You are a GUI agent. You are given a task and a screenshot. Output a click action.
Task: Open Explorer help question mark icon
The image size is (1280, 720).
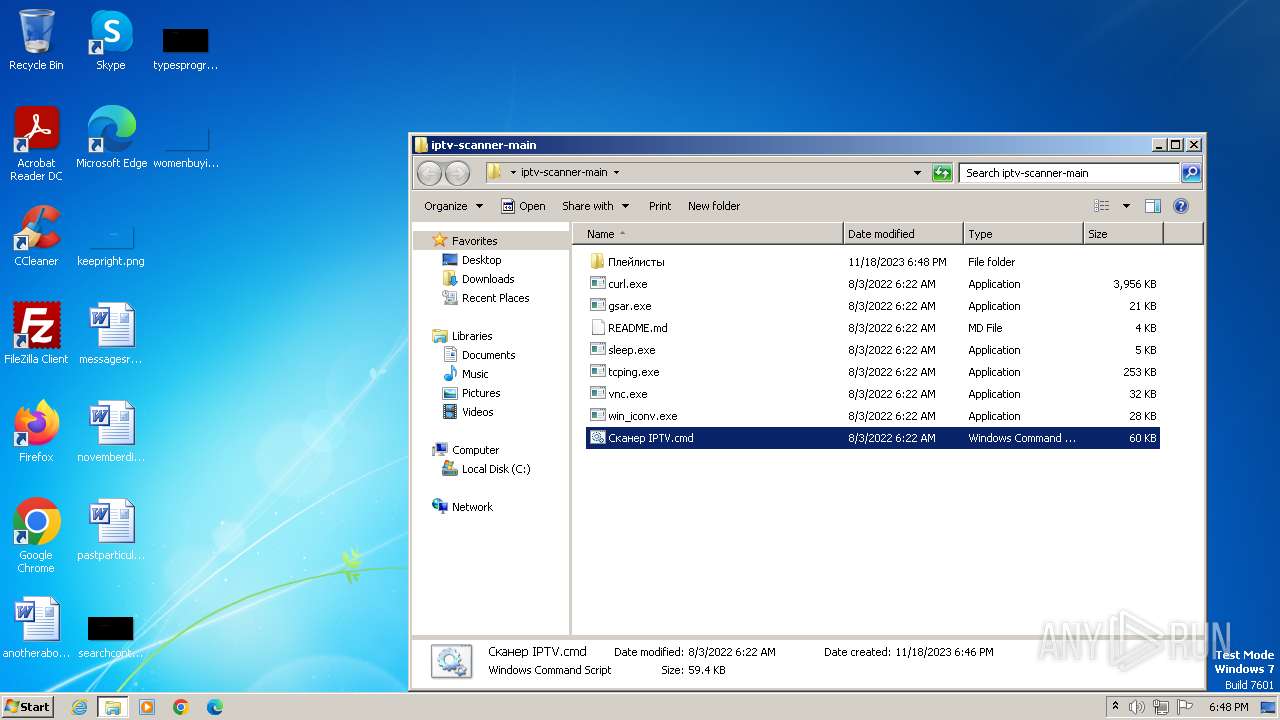tap(1180, 206)
